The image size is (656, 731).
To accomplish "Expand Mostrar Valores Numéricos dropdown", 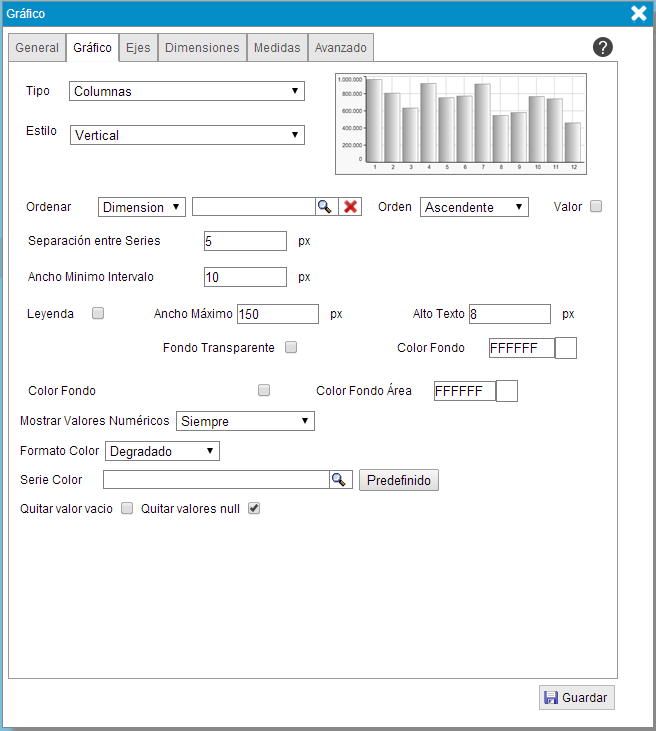I will pos(245,421).
